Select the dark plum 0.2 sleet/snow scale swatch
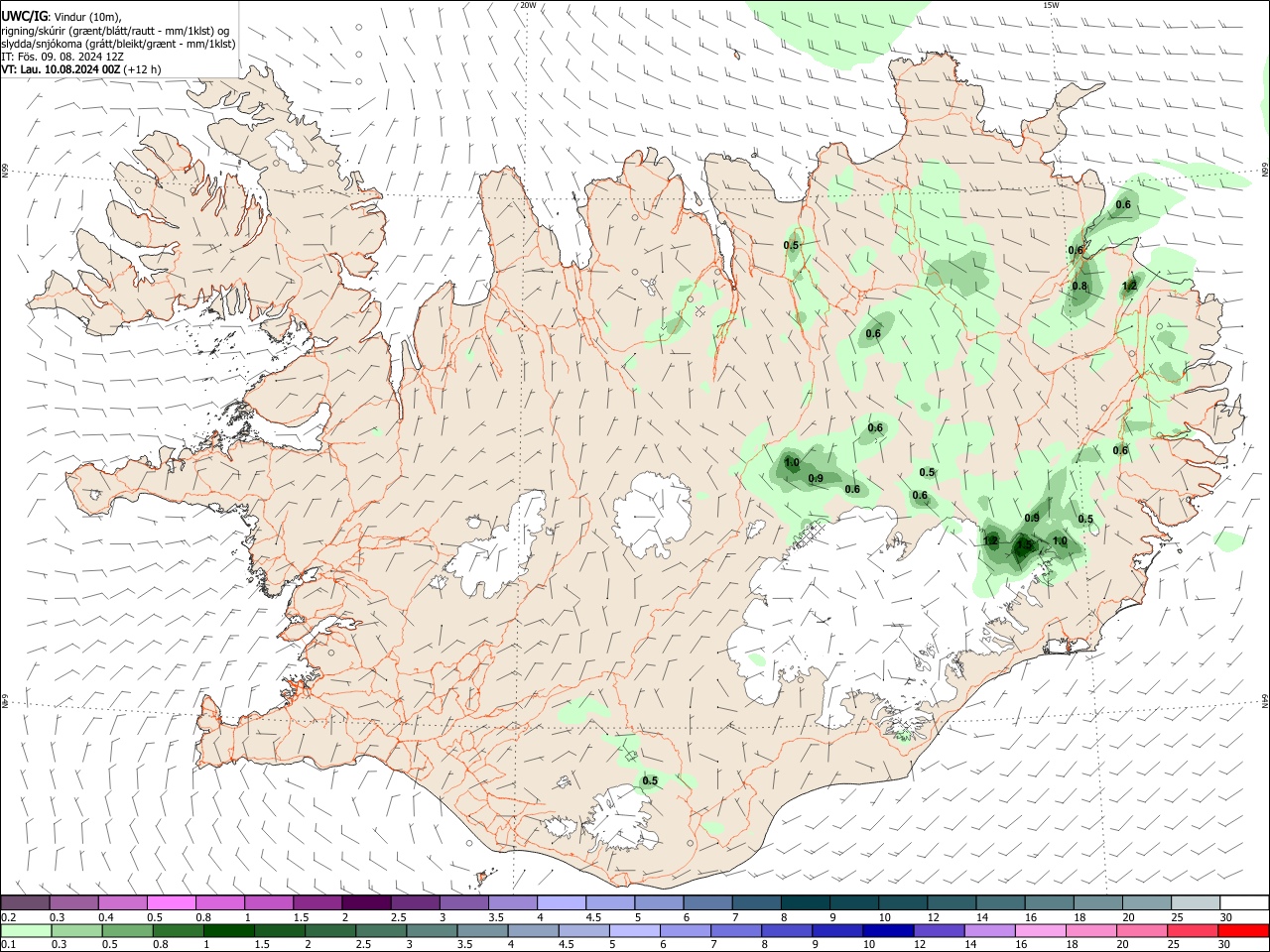Screen dimensions: 1270x952 [26, 902]
